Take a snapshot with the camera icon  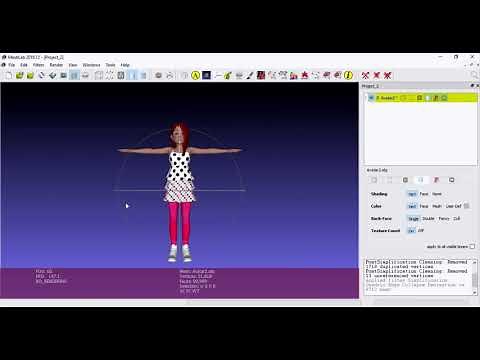tap(63, 75)
